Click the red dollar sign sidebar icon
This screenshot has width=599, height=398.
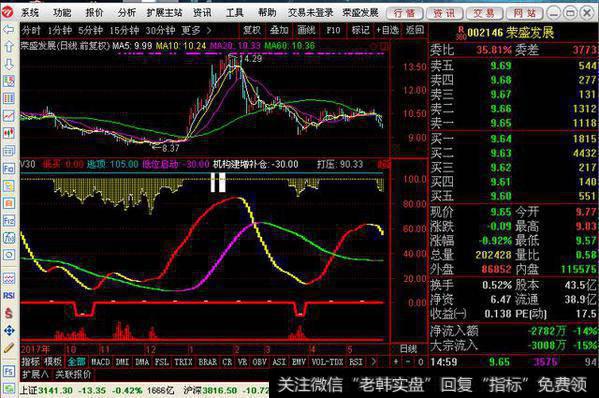[8, 313]
